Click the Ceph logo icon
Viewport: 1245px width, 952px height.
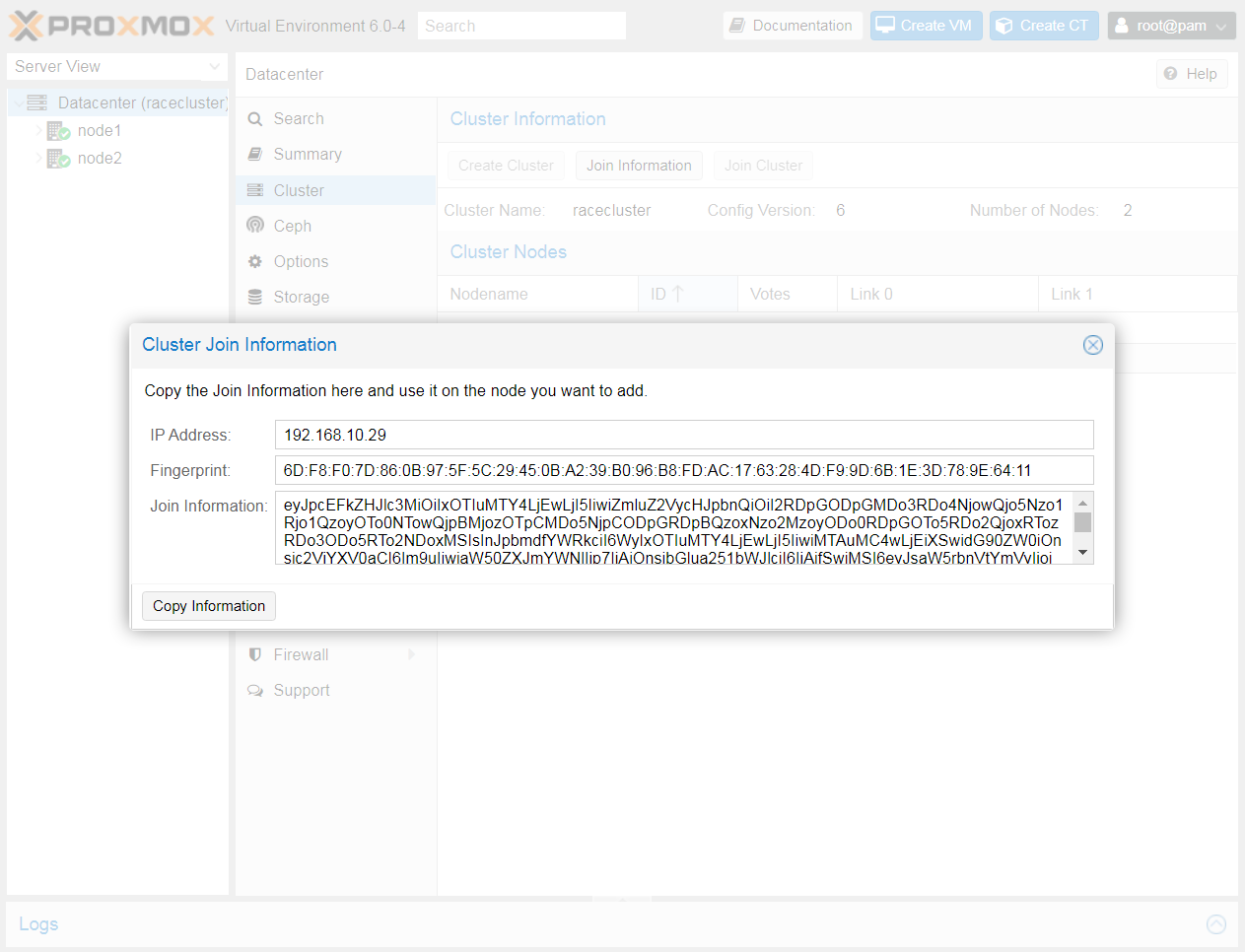coord(255,225)
